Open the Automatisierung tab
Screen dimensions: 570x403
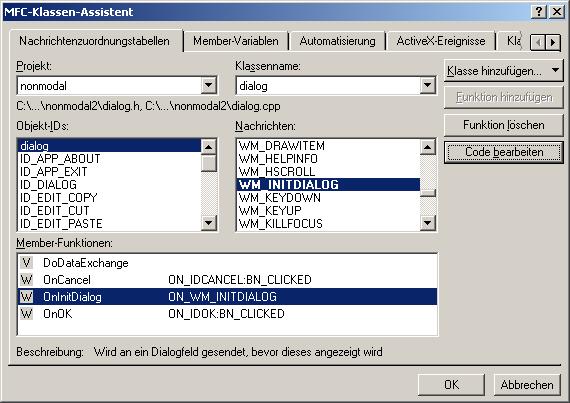[x=337, y=41]
